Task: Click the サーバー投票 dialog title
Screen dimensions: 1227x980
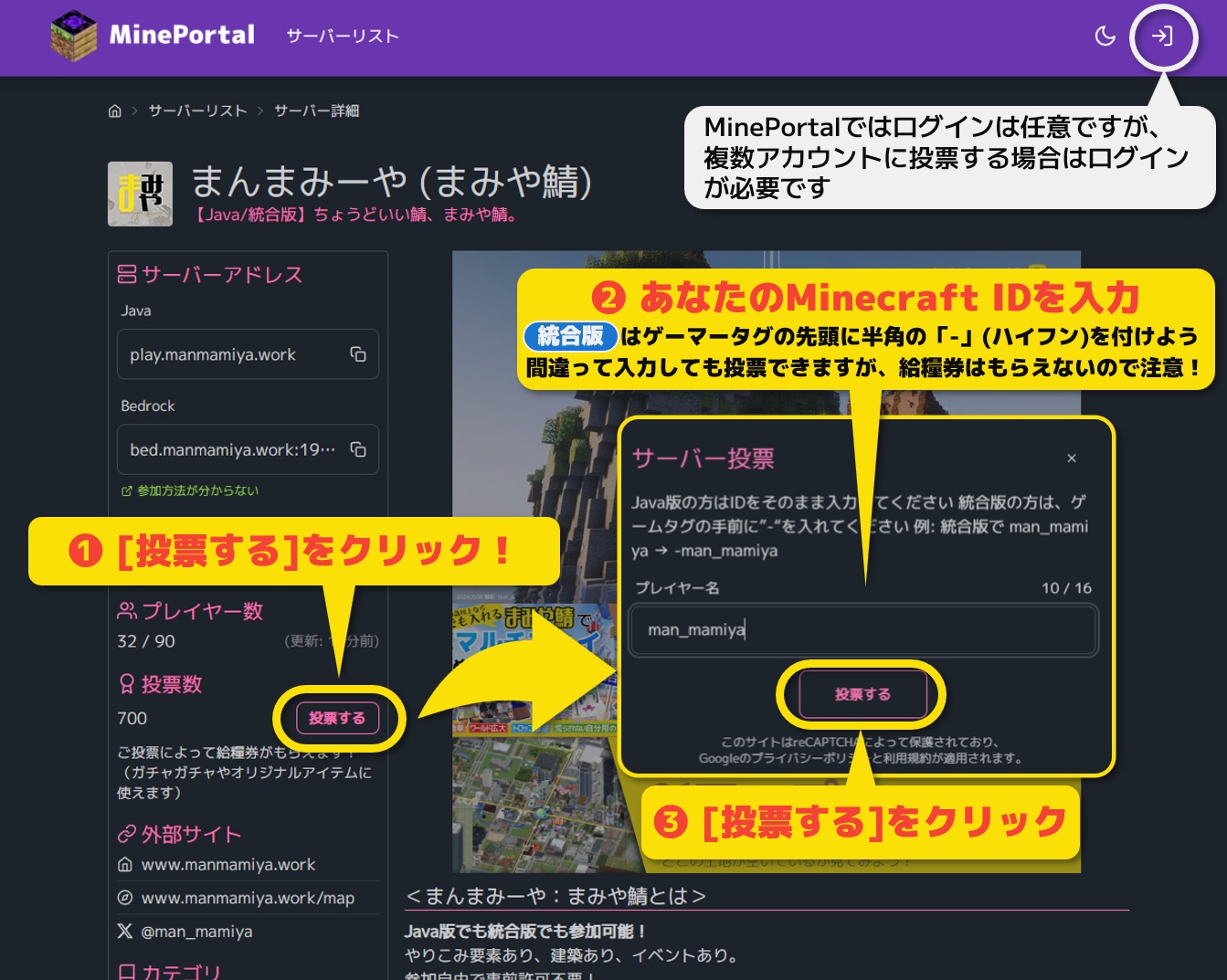Action: coord(703,458)
